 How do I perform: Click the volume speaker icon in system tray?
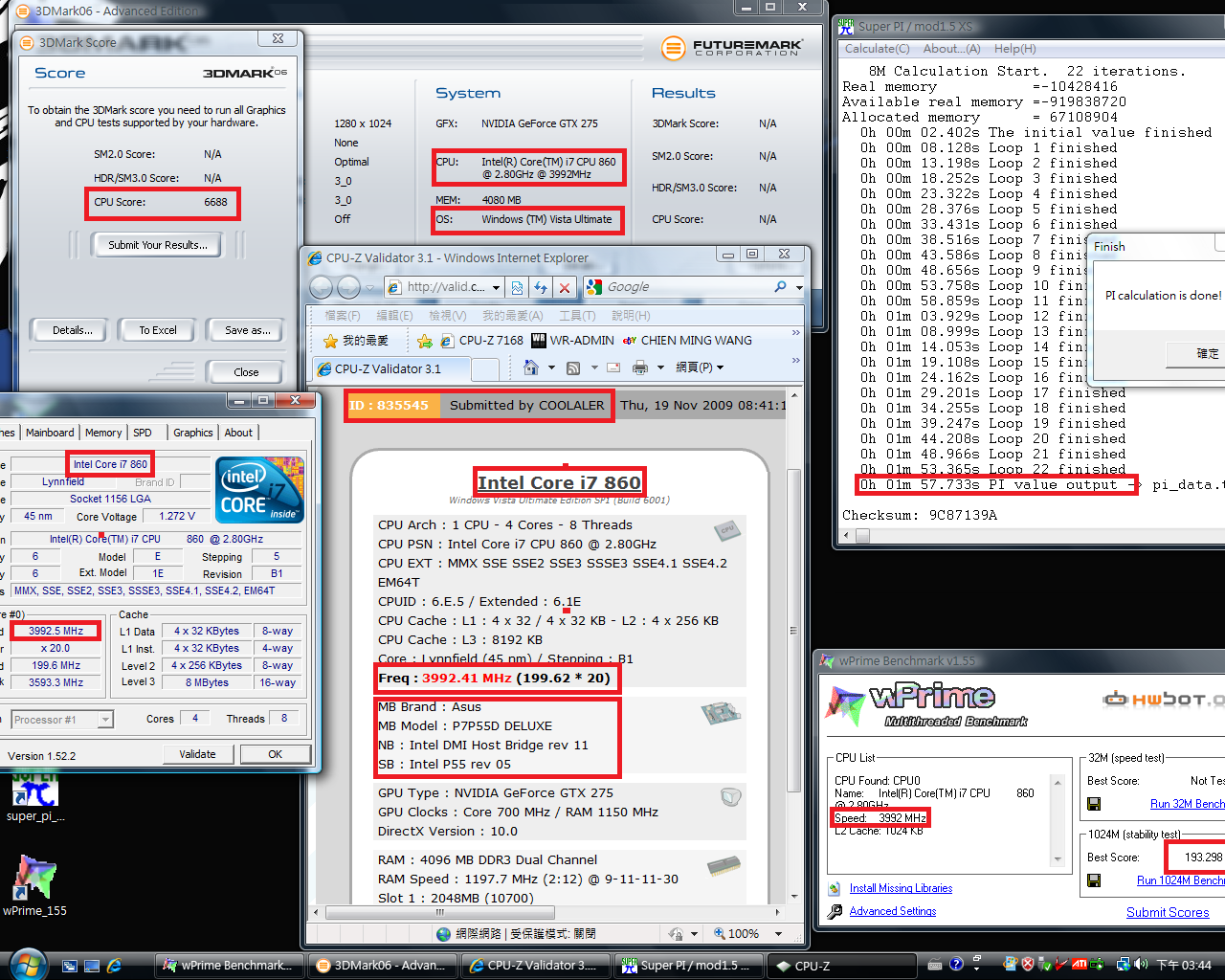(1139, 965)
